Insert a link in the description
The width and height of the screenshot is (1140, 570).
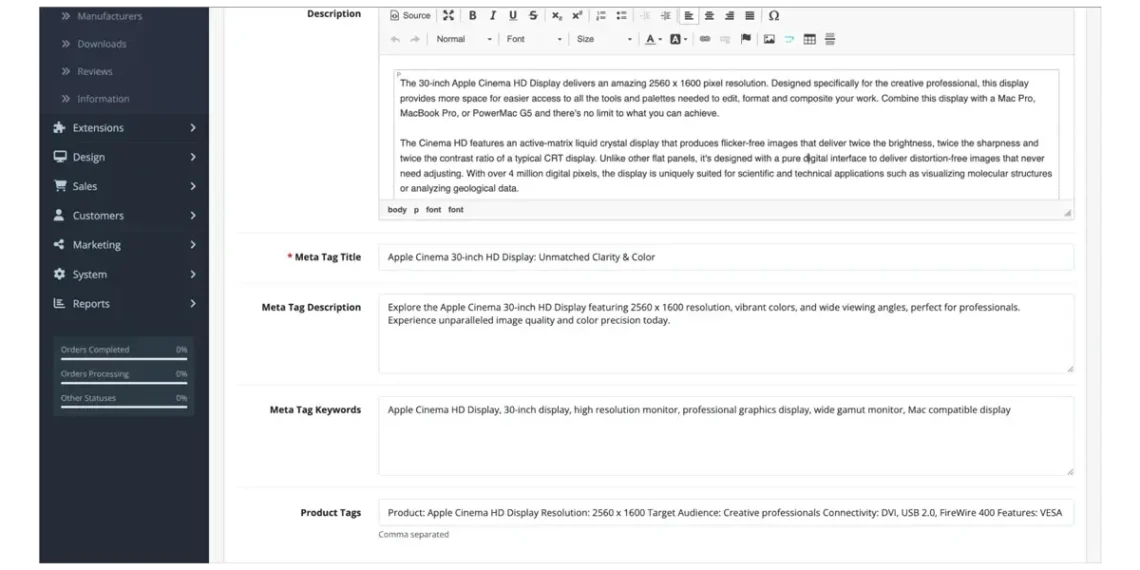tap(705, 39)
